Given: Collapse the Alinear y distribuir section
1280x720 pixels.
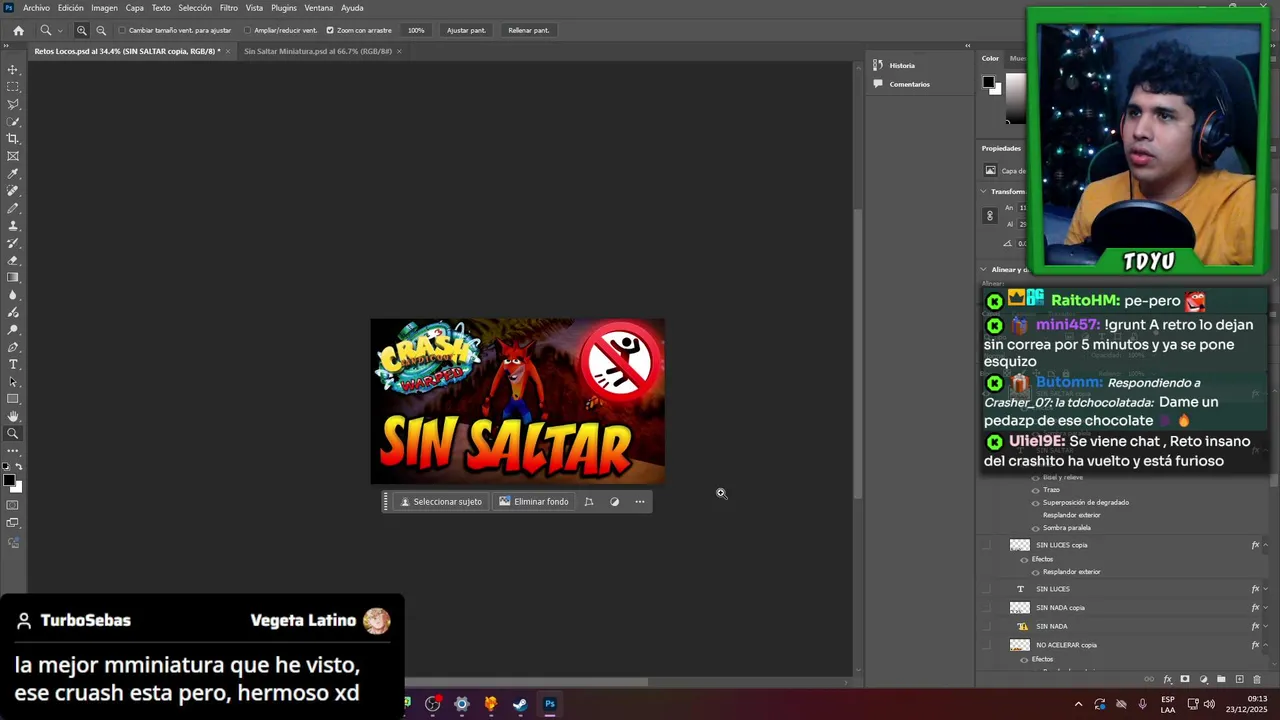Looking at the screenshot, I should click(x=983, y=269).
